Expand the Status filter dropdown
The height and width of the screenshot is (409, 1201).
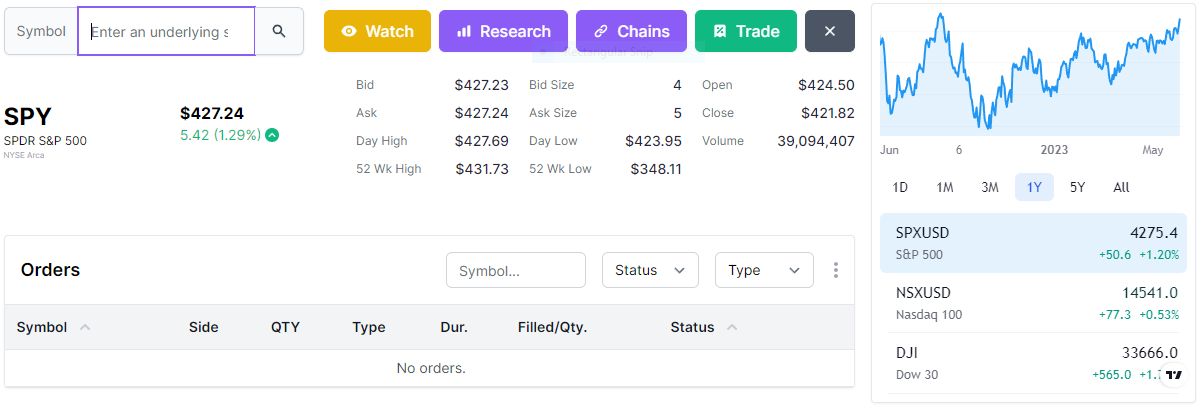(x=649, y=270)
